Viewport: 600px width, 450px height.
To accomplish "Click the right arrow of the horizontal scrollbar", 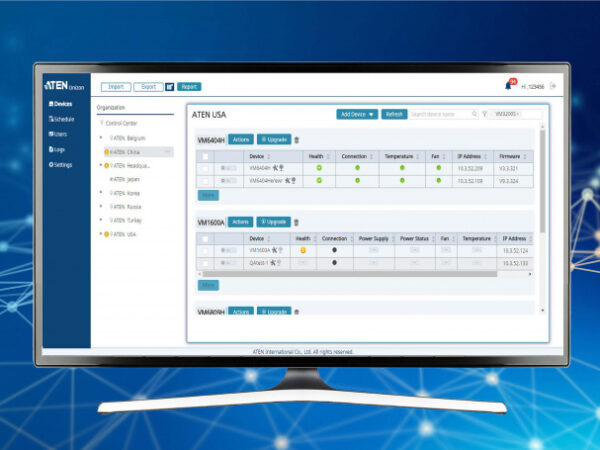I will pyautogui.click(x=530, y=274).
